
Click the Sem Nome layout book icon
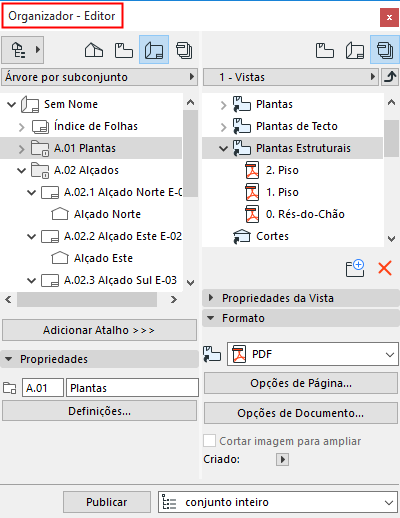[30, 104]
